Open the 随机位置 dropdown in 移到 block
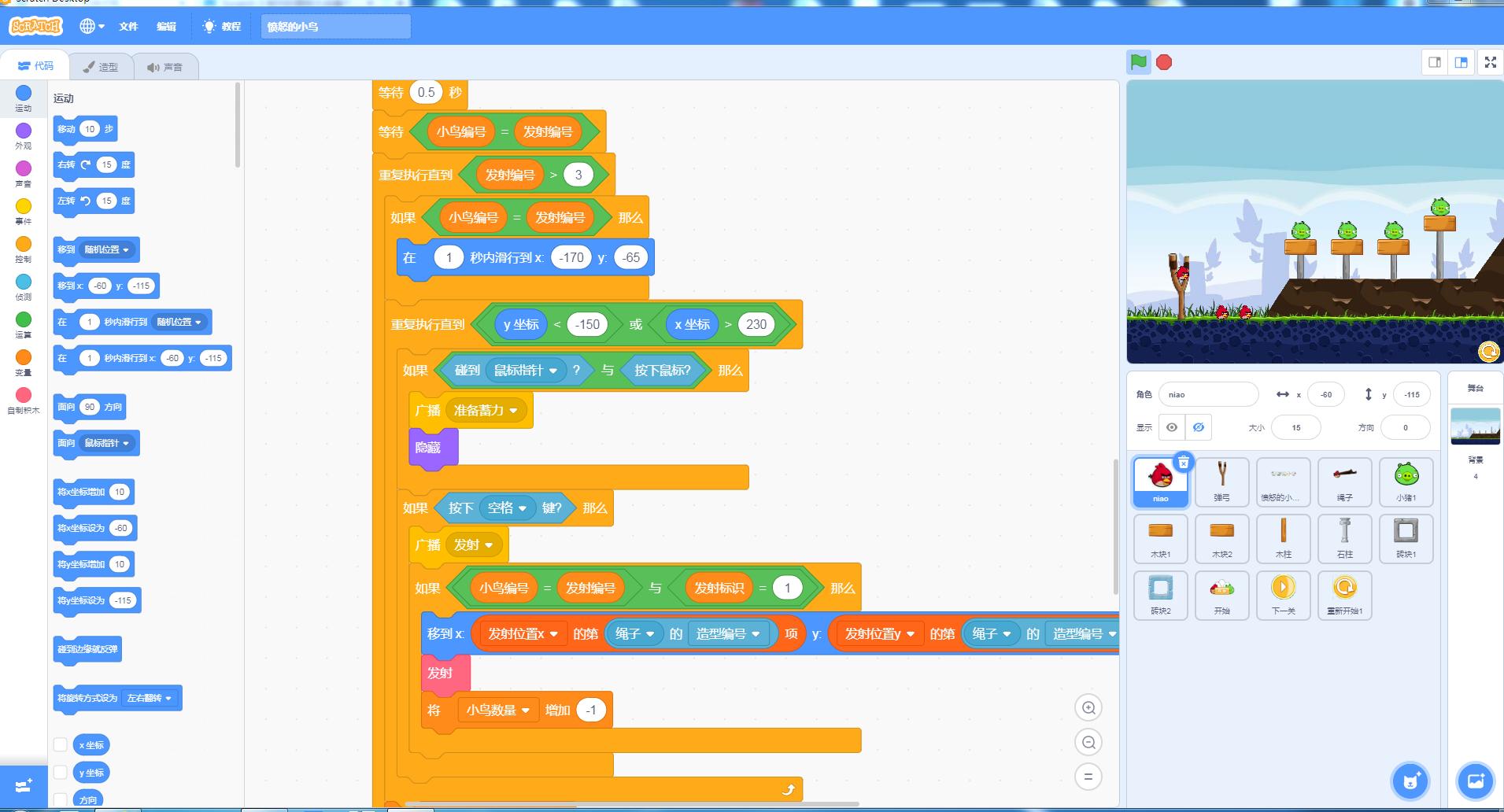1504x812 pixels. 107,249
